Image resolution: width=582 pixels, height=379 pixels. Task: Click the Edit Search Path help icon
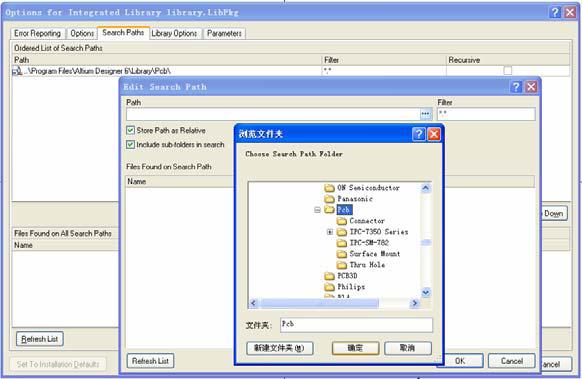pyautogui.click(x=516, y=87)
